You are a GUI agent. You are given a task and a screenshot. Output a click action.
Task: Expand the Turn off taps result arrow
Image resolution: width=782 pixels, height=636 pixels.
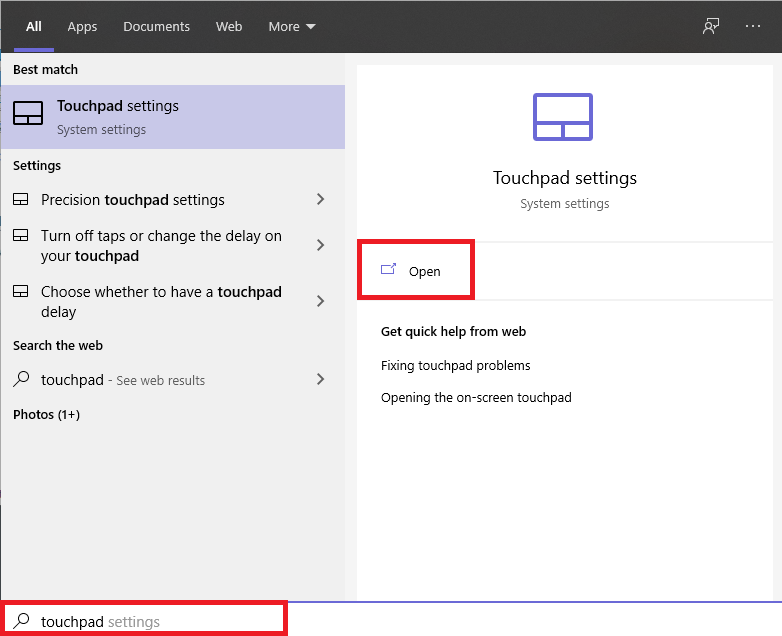(x=321, y=245)
